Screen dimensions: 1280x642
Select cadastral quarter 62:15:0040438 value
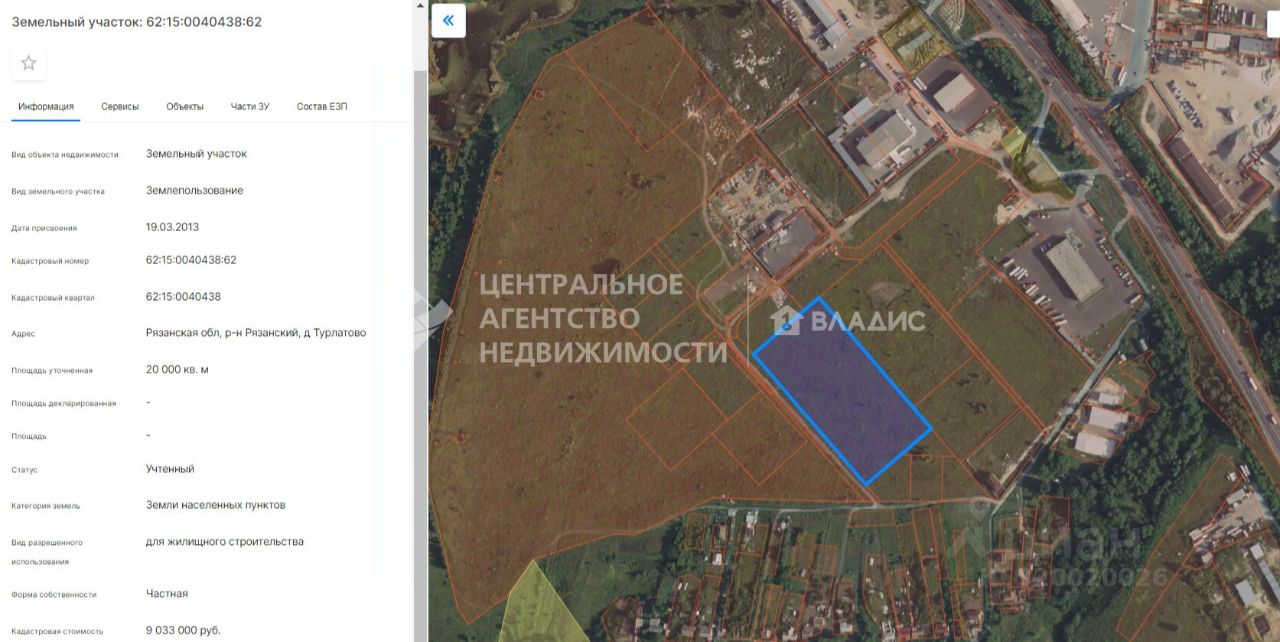[183, 297]
